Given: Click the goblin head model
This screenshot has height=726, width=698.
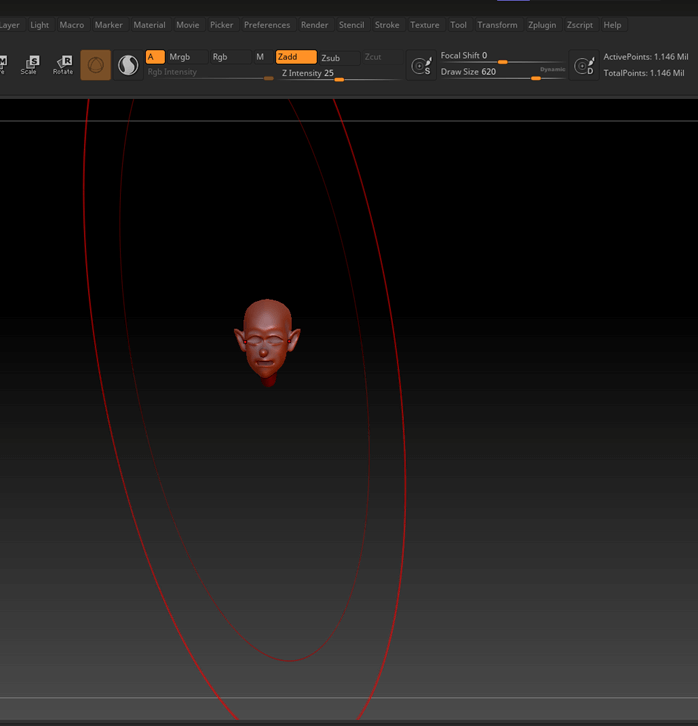Looking at the screenshot, I should point(266,342).
